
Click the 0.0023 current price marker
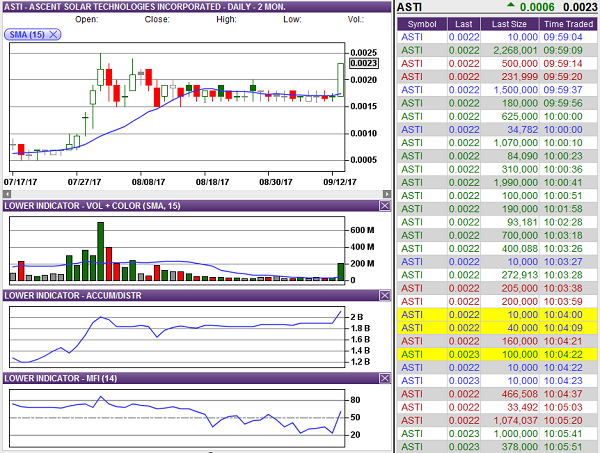[364, 63]
